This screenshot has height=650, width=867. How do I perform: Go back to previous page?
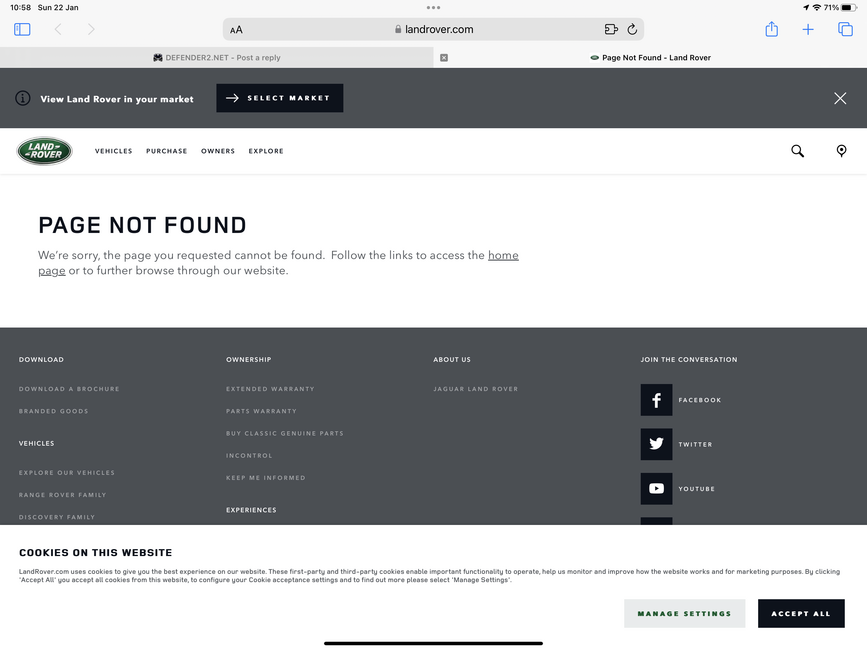point(58,29)
